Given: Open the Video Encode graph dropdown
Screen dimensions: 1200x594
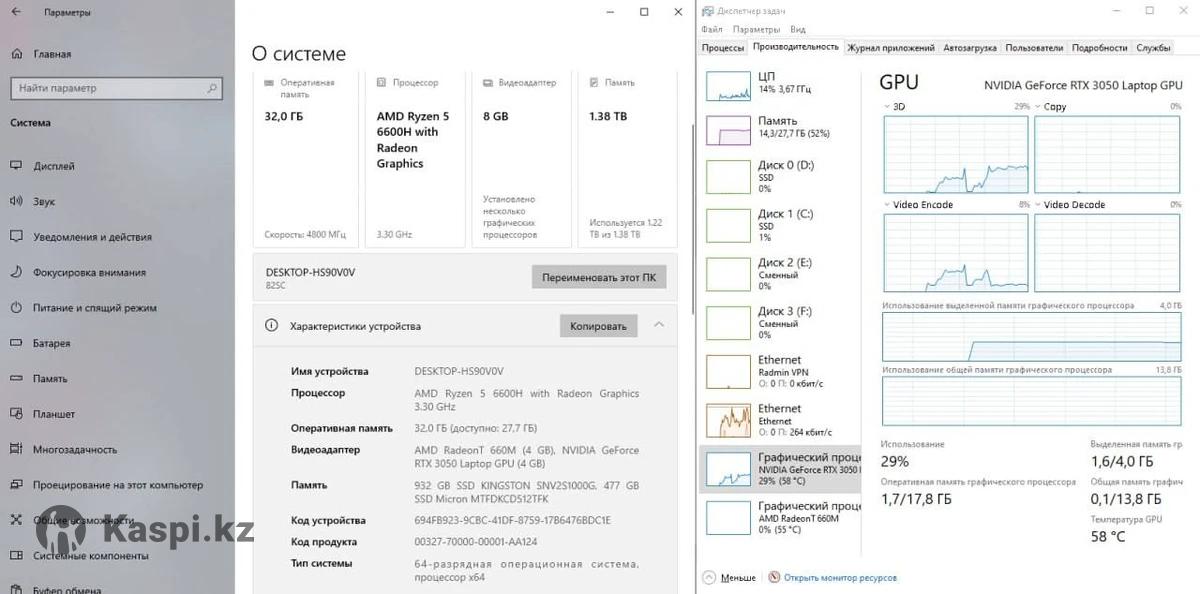Looking at the screenshot, I should [x=887, y=205].
